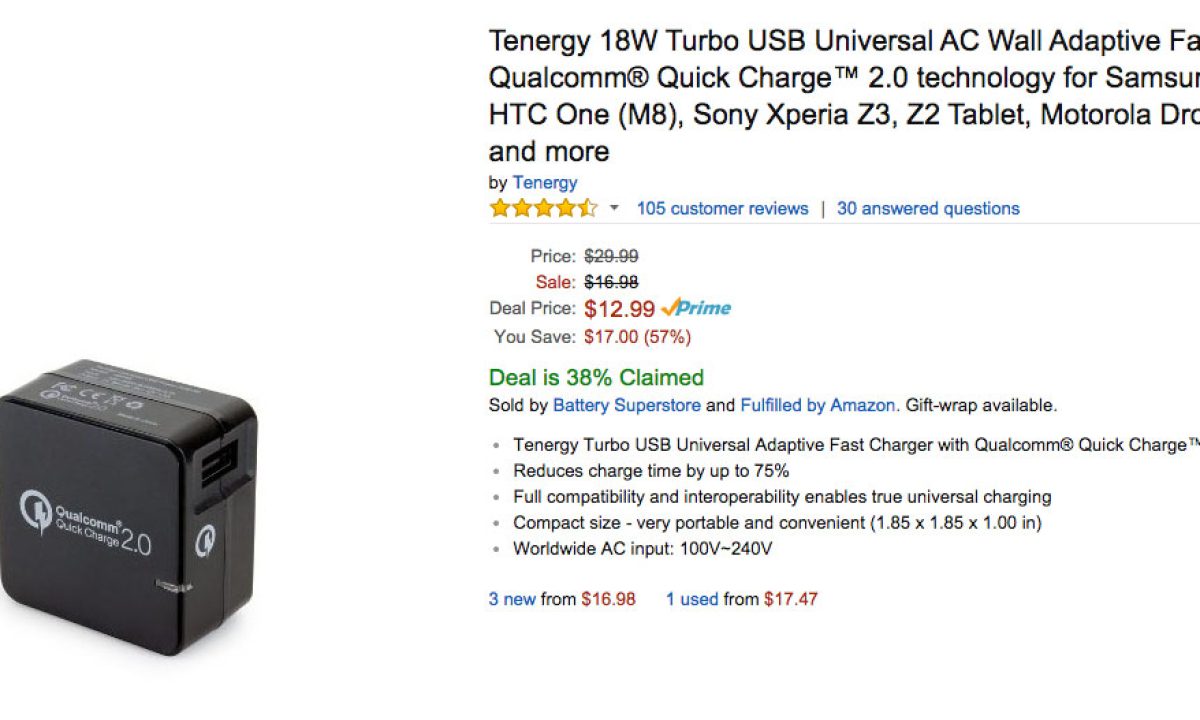
Task: Click the crossed-out $29.99 list price
Action: (x=611, y=256)
